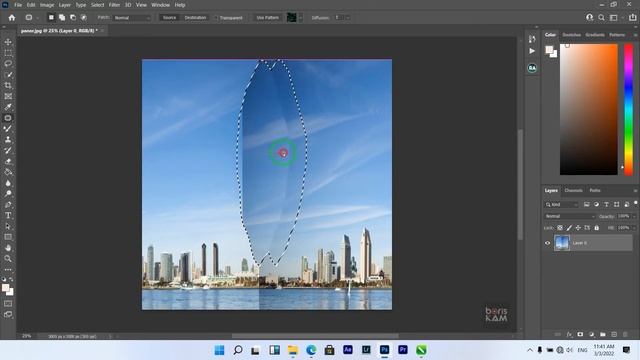Toggle type layer filter
Screen dimensions: 640x360
coord(606,204)
